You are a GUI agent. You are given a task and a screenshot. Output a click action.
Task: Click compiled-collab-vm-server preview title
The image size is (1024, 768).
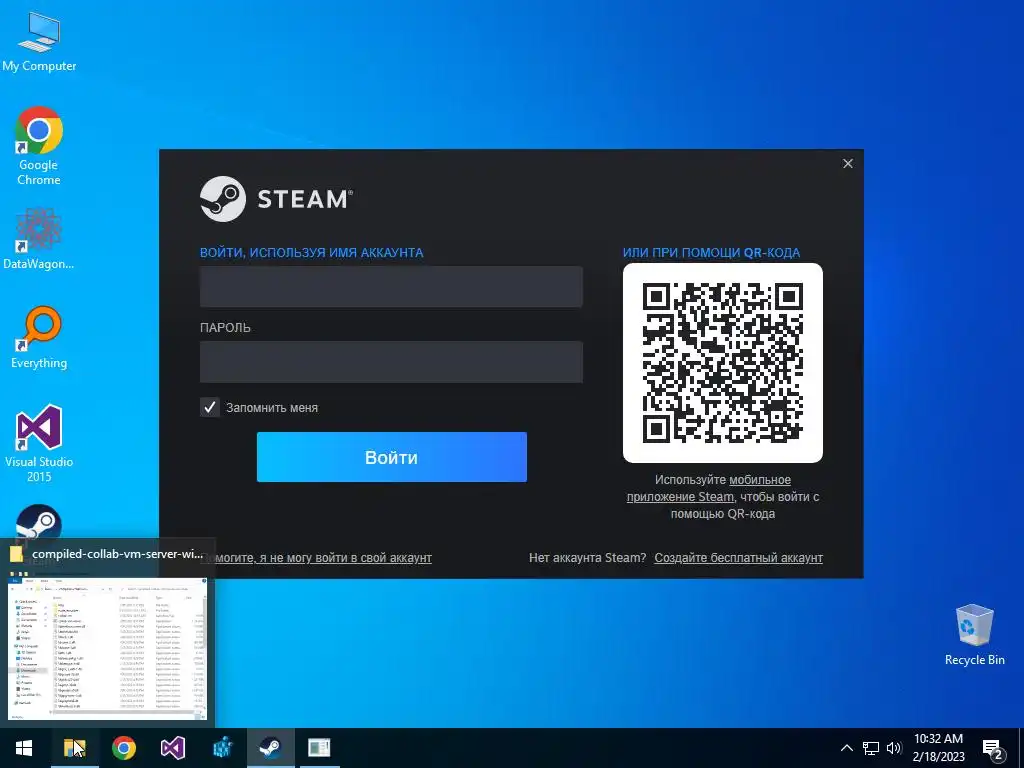tap(117, 554)
